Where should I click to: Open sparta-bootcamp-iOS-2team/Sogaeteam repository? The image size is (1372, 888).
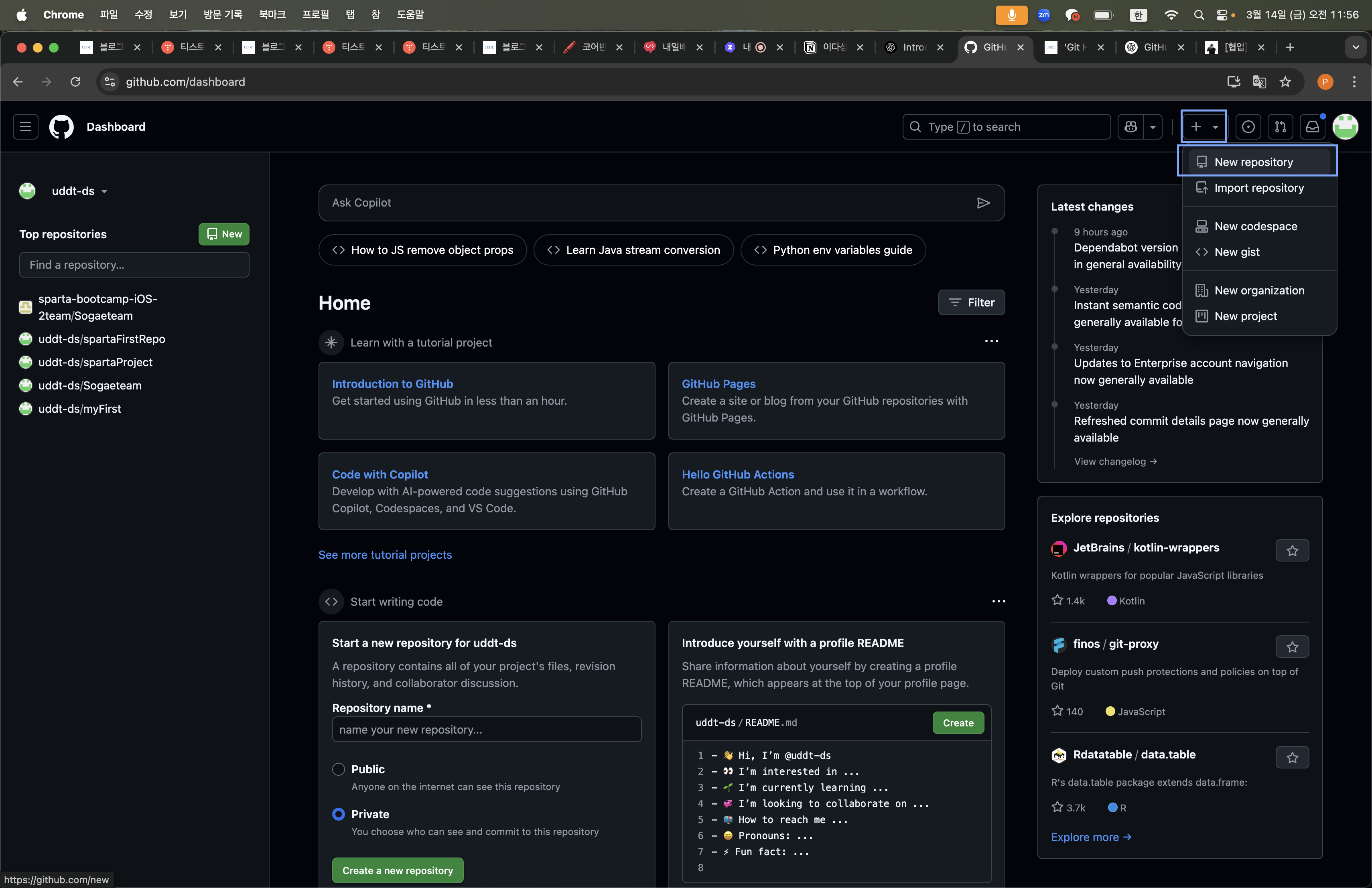(x=98, y=307)
